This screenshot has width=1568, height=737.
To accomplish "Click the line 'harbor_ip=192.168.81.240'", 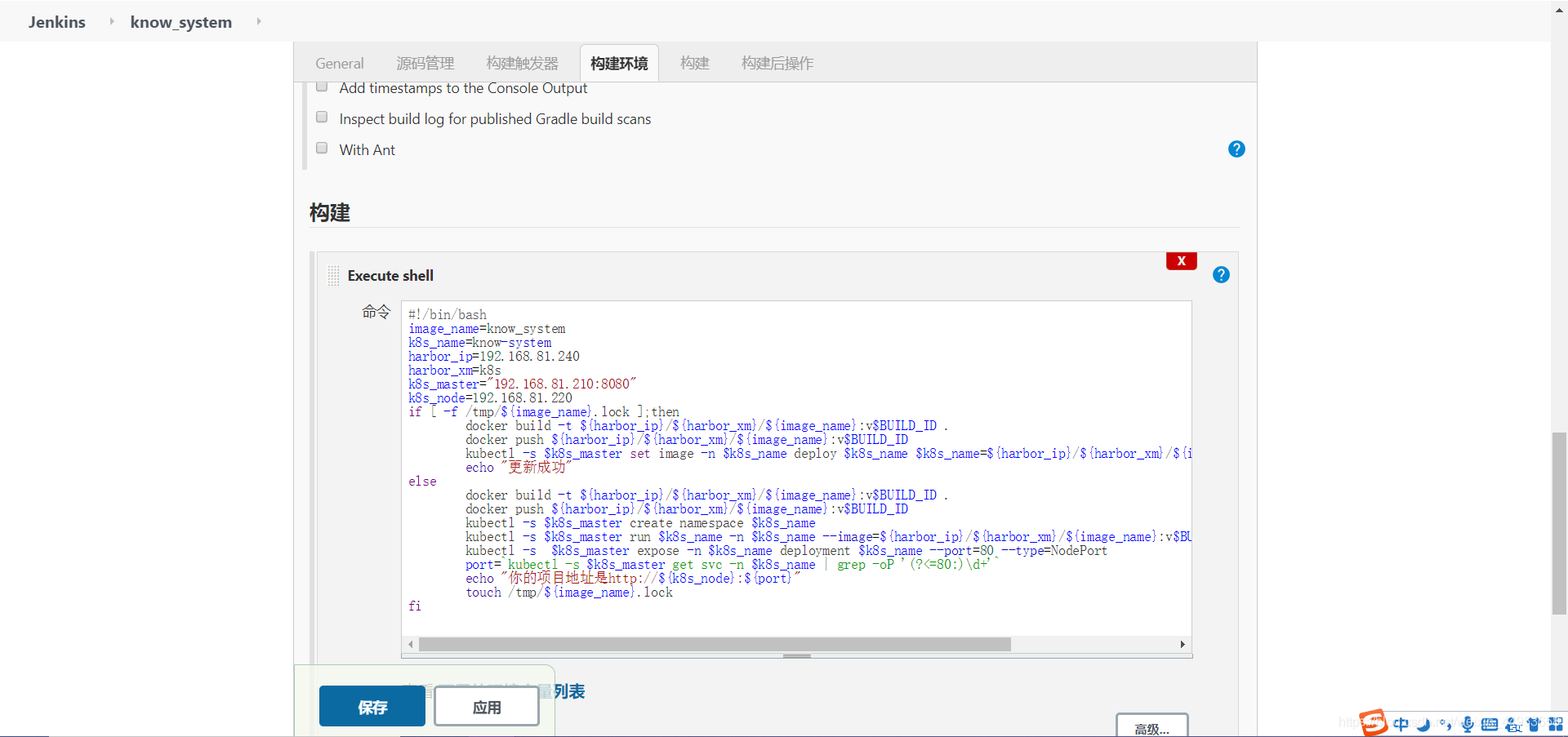I will point(494,357).
